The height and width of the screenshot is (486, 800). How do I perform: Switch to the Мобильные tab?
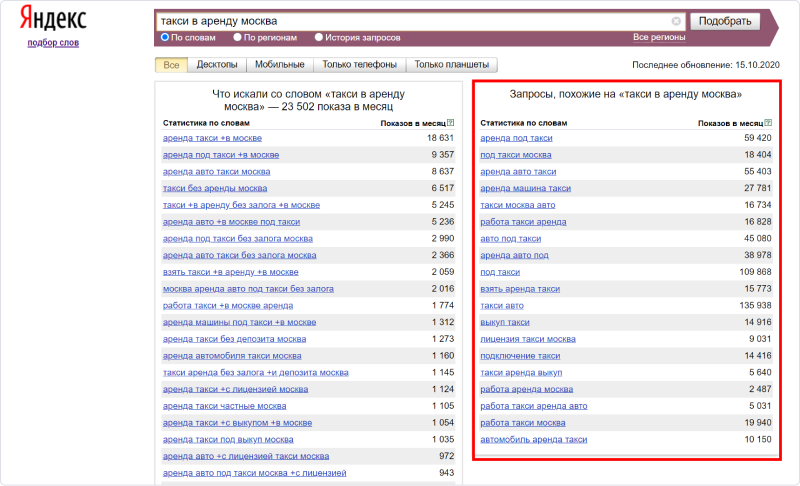tap(280, 65)
